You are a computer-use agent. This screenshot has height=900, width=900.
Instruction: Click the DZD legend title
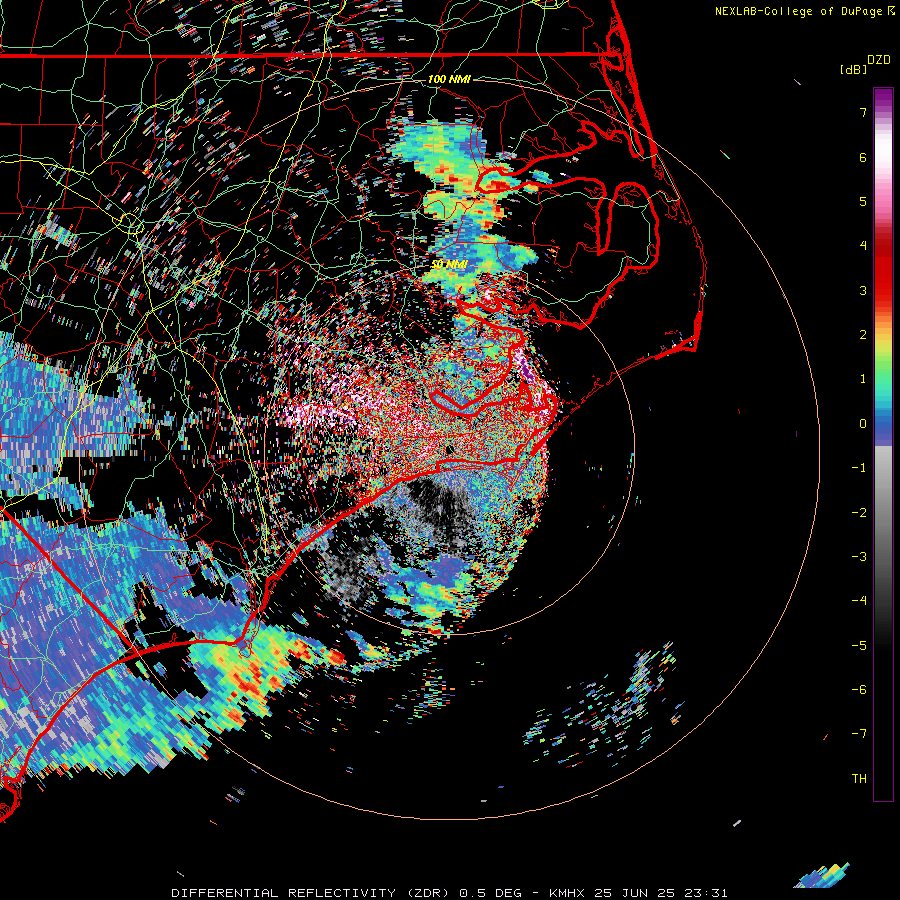(879, 60)
